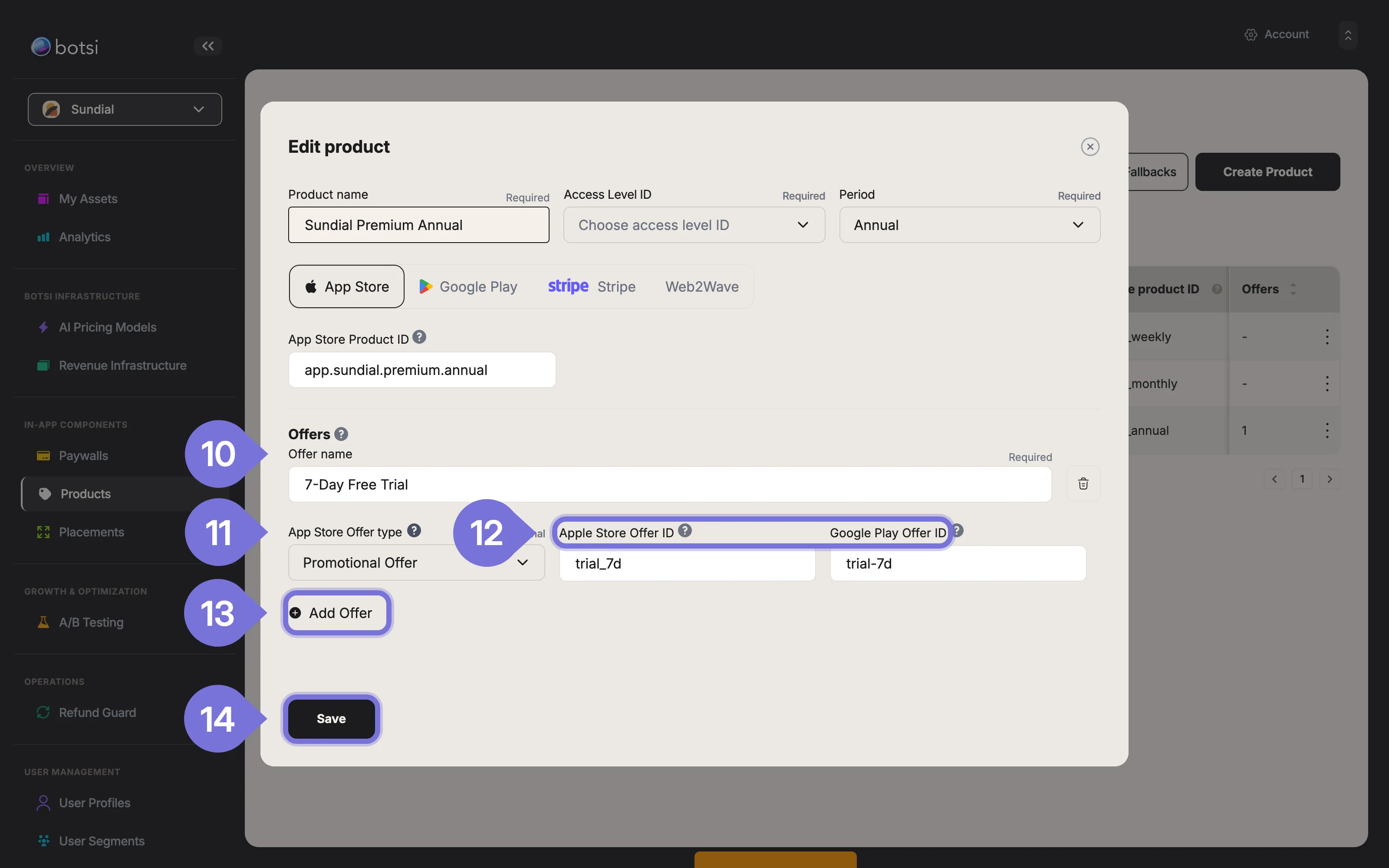The image size is (1389, 868).
Task: Switch to the Web2Wave tab
Action: [x=702, y=286]
